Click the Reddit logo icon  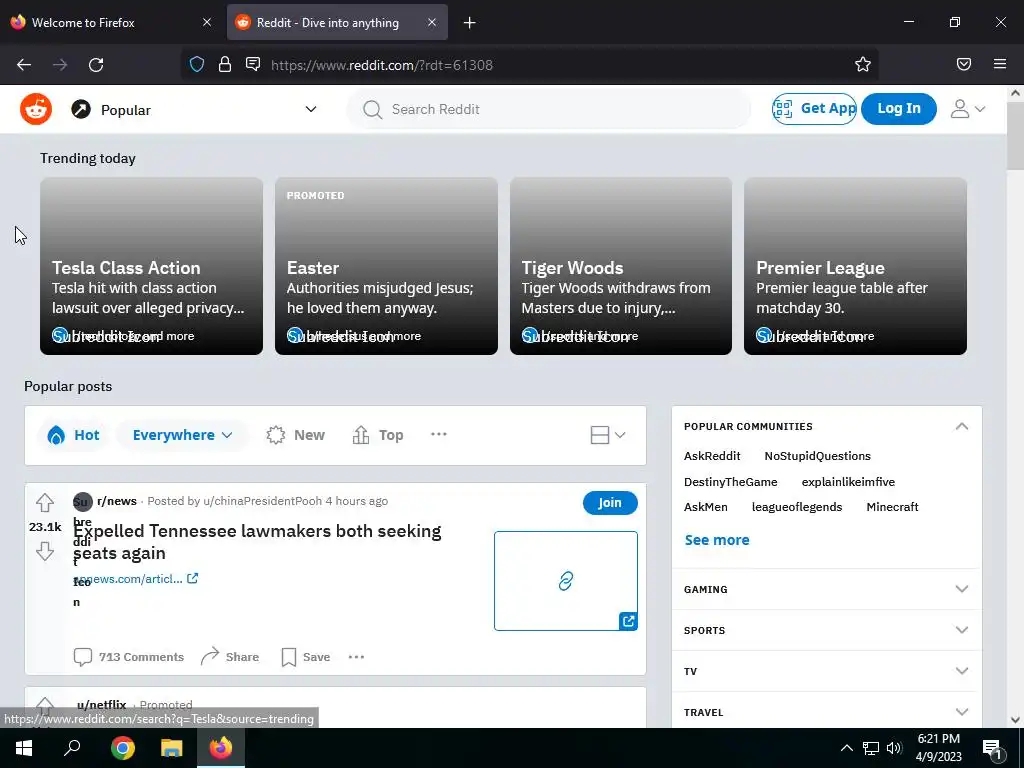pyautogui.click(x=36, y=109)
